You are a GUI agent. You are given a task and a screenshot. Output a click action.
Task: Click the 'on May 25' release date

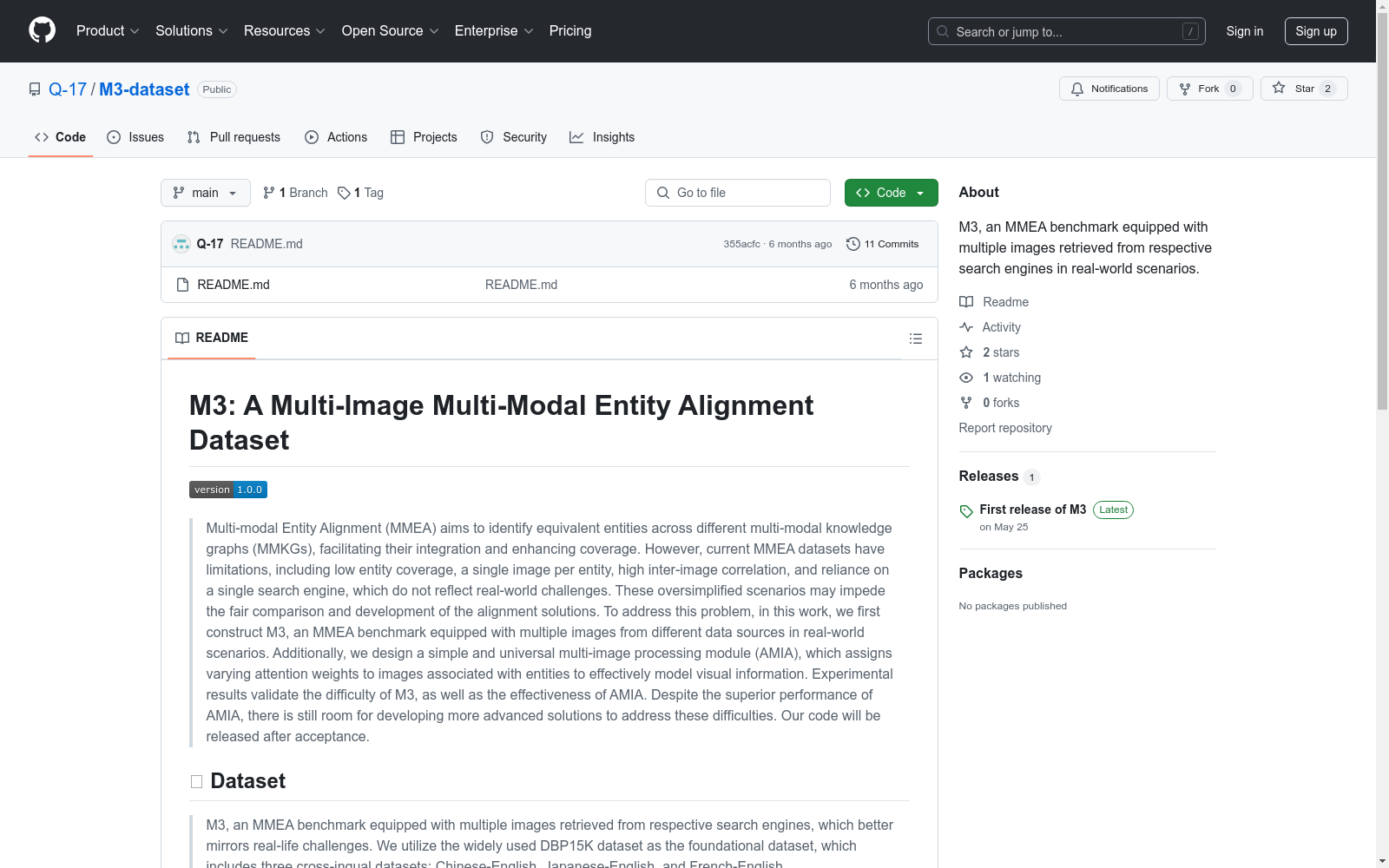1004,527
